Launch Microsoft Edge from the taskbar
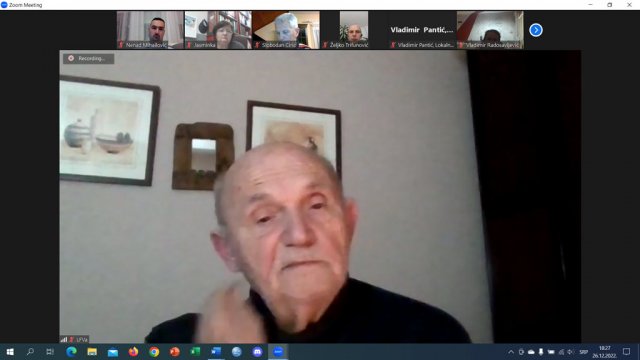Image resolution: width=640 pixels, height=360 pixels. click(x=71, y=351)
